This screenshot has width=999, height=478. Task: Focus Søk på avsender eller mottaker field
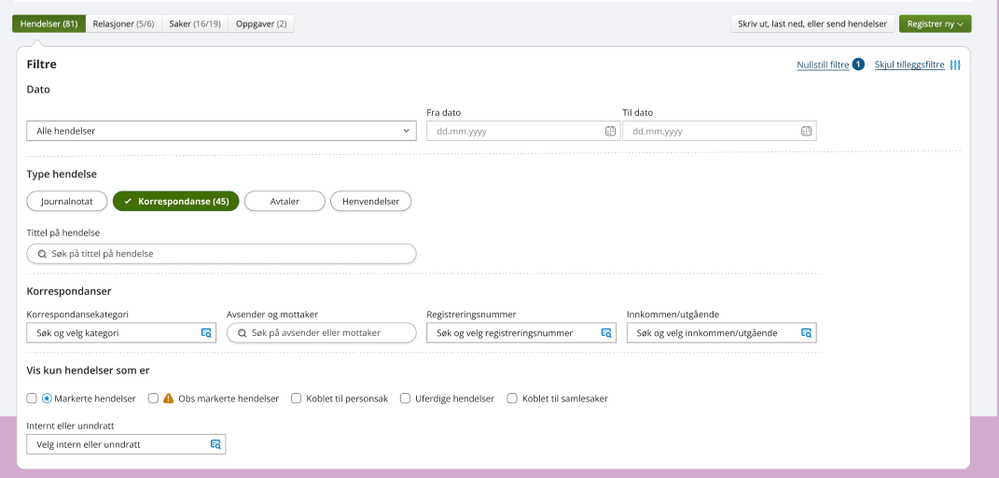321,333
